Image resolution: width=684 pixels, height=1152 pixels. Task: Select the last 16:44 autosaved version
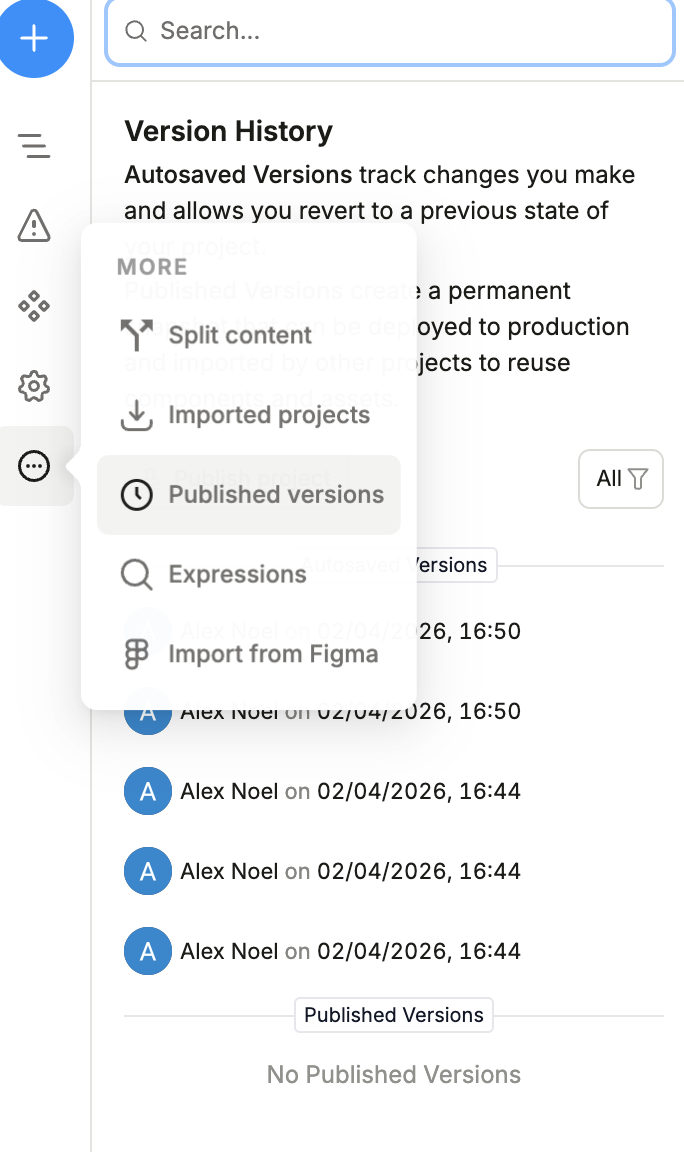click(x=350, y=951)
